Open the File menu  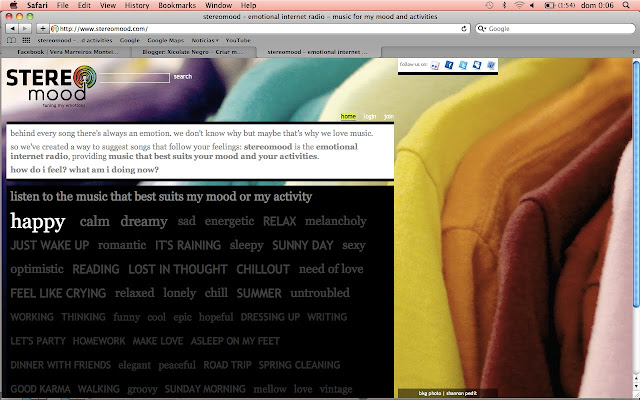click(x=62, y=5)
